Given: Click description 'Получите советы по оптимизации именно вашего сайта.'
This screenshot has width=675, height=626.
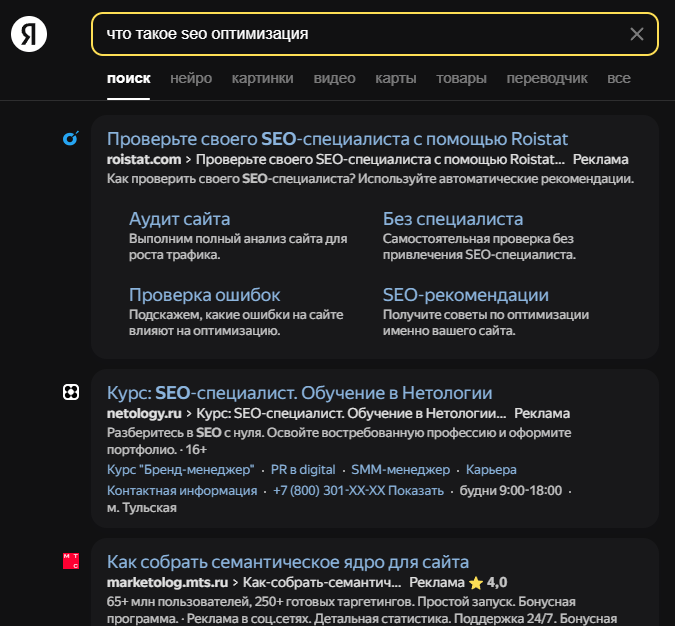Looking at the screenshot, I should (x=486, y=322).
